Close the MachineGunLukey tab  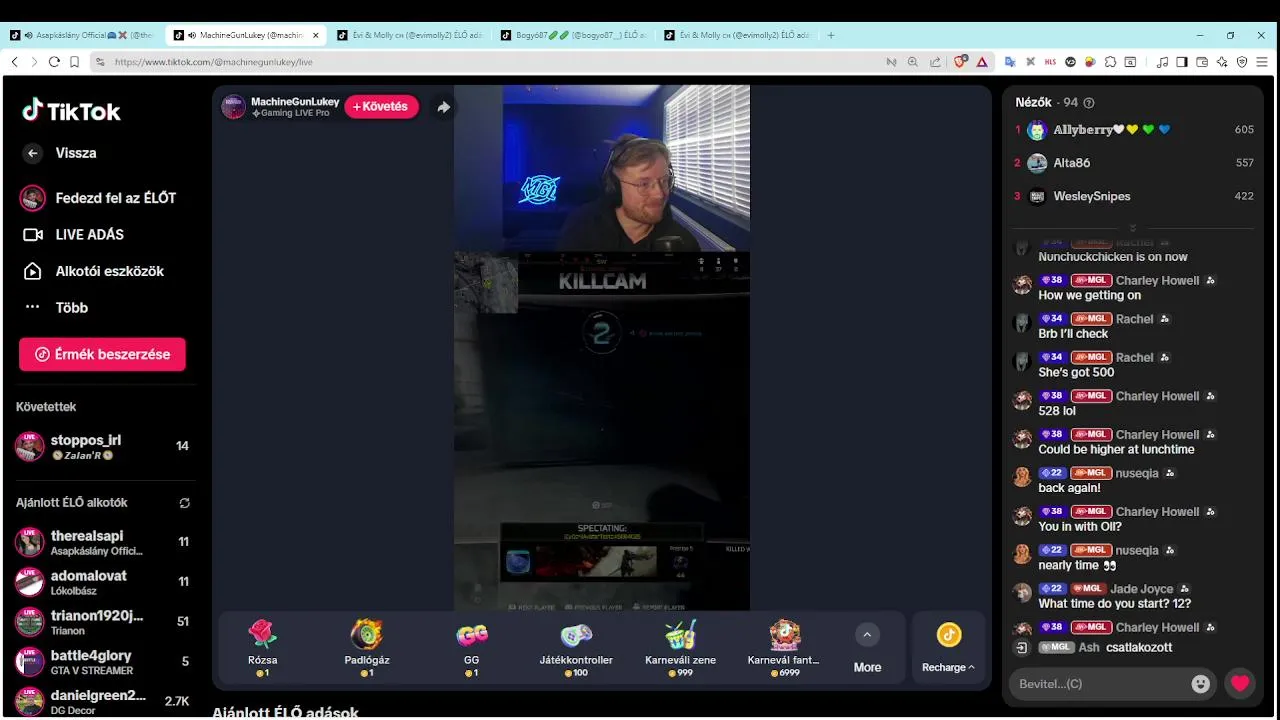click(x=317, y=35)
